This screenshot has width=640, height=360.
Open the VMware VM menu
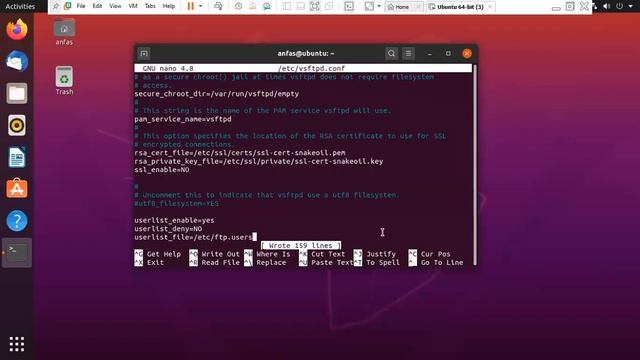pyautogui.click(x=133, y=6)
